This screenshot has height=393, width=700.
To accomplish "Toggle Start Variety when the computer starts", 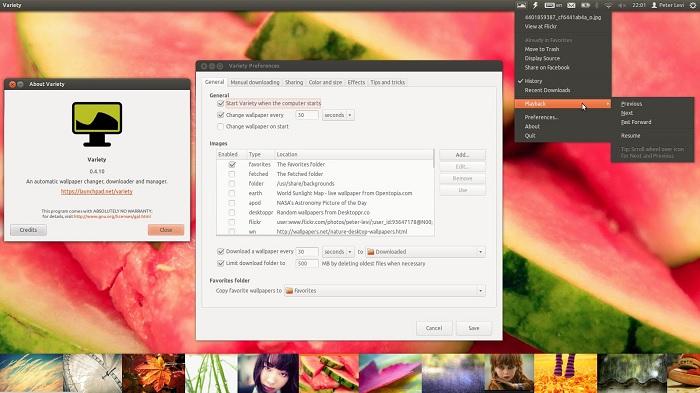I will point(221,103).
